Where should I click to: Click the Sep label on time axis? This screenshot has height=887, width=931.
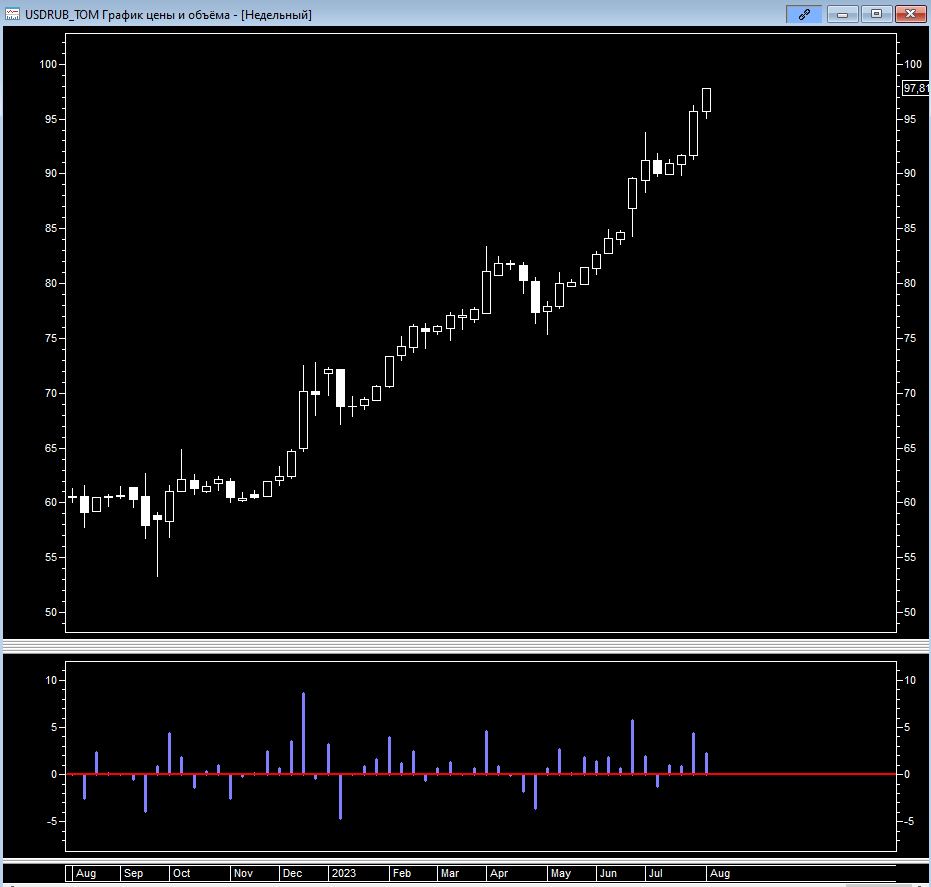[x=134, y=873]
